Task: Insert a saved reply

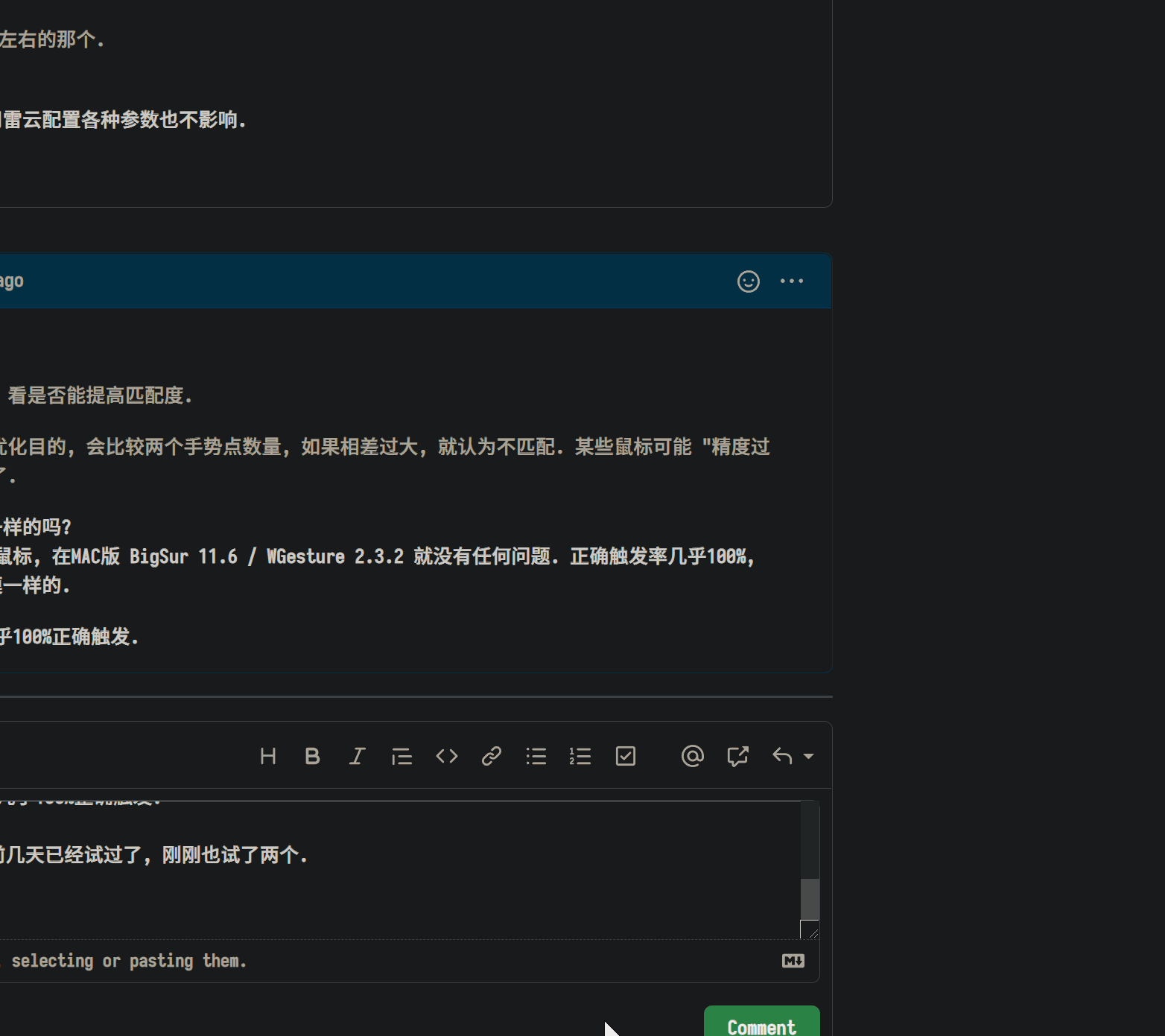Action: (x=781, y=756)
